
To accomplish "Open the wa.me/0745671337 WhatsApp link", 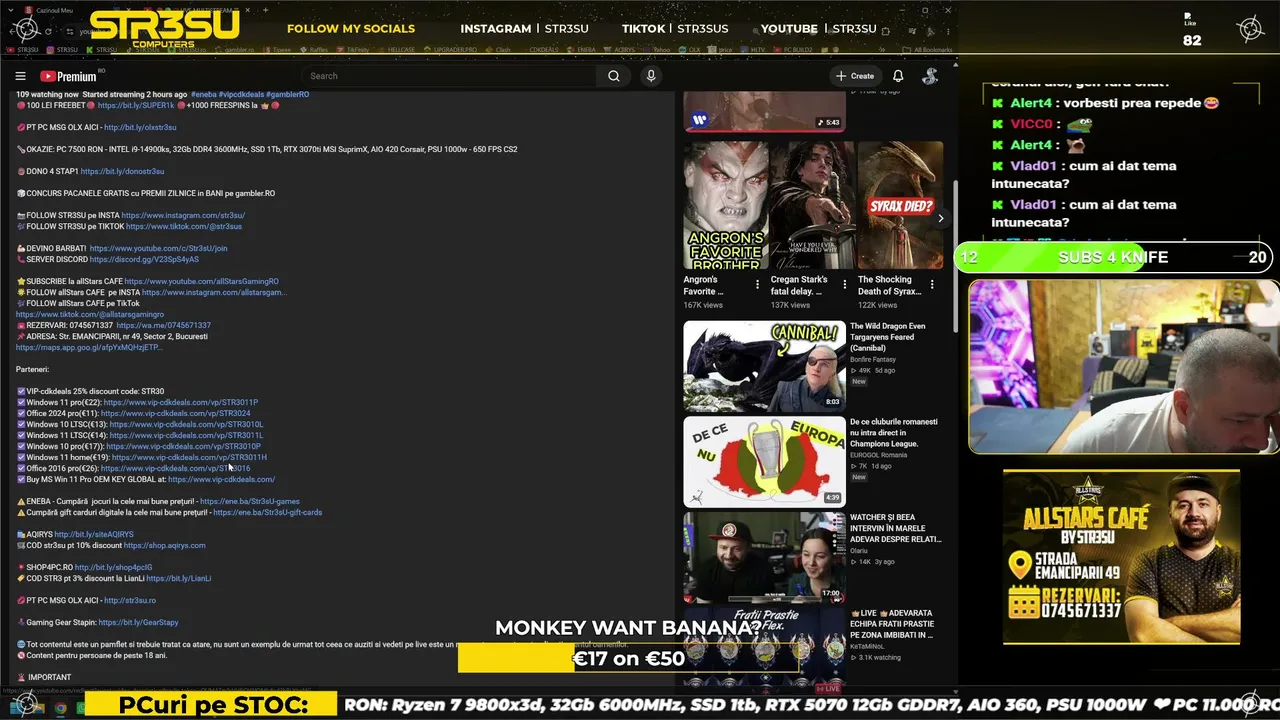I will (163, 325).
